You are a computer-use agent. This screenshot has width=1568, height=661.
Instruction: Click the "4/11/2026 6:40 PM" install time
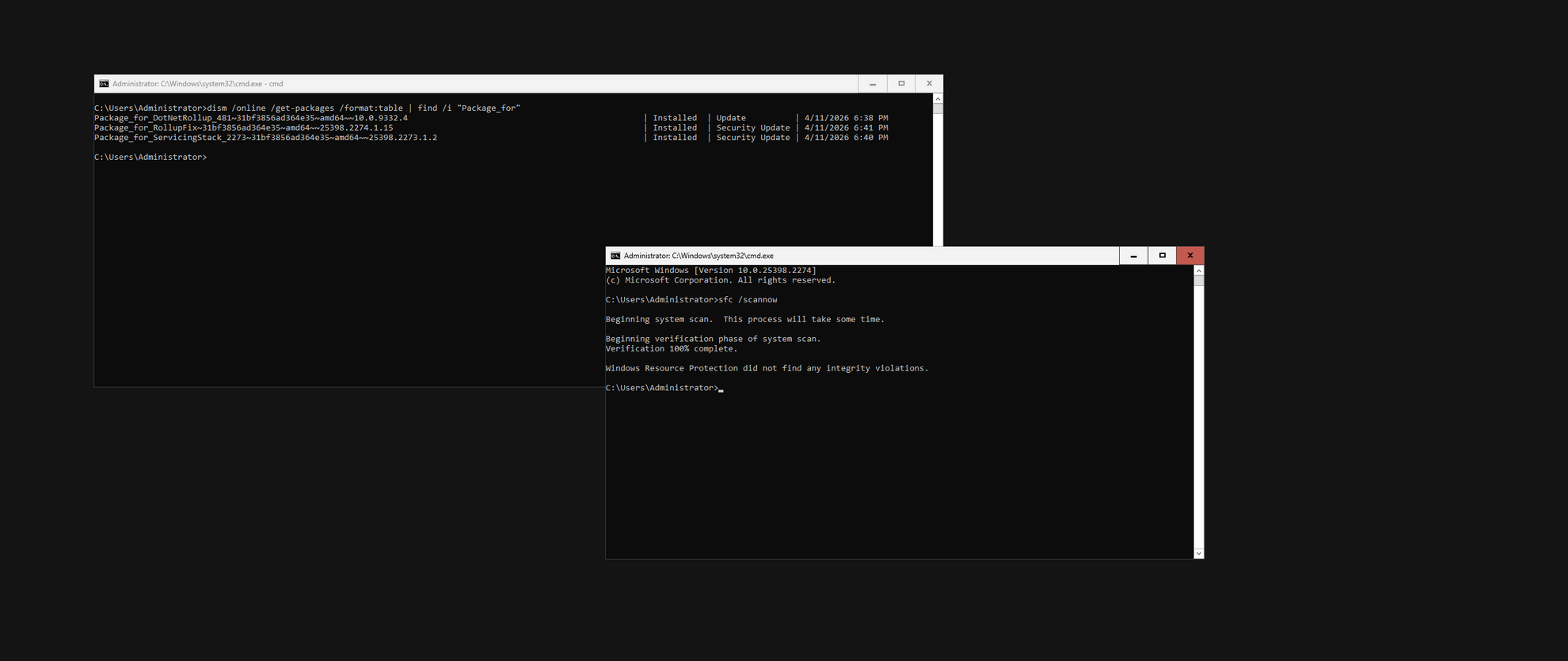pyautogui.click(x=846, y=138)
